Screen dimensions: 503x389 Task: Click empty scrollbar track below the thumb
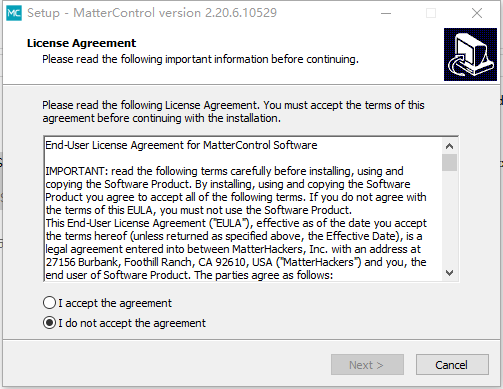[449, 218]
